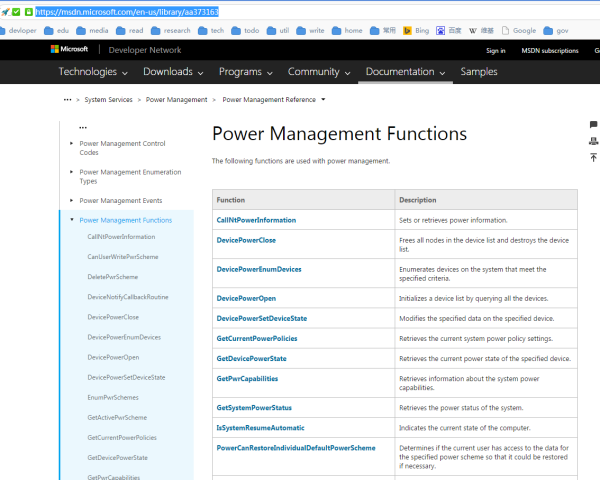Select GetActivePwrScheme in sidebar
Viewport: 600px width, 480px height.
pyautogui.click(x=117, y=418)
